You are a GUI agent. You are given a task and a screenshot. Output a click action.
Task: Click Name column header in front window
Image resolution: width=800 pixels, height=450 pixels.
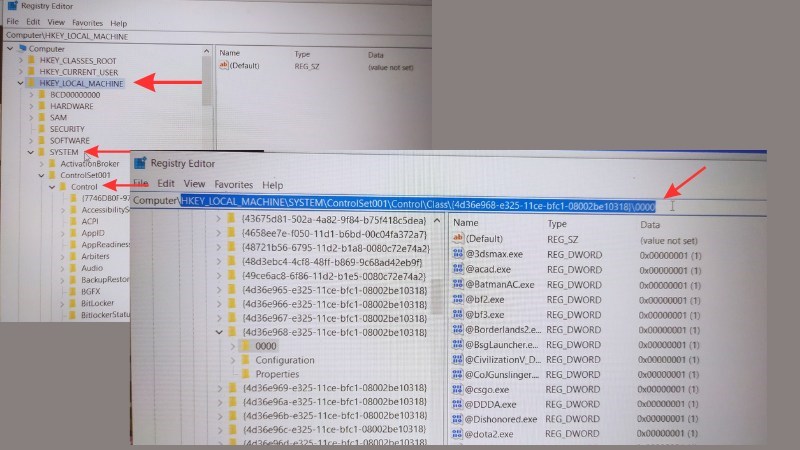[466, 222]
